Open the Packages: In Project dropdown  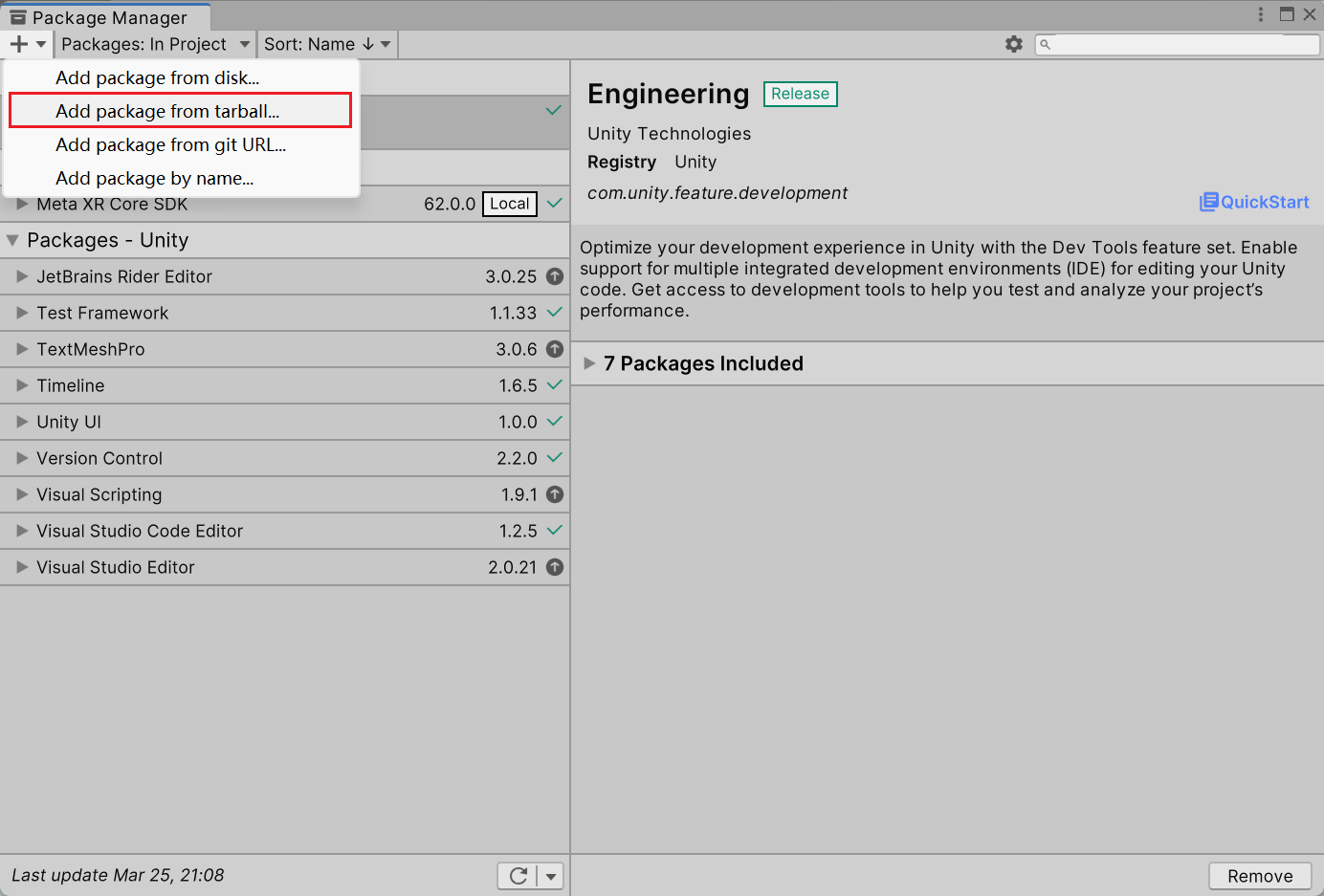155,44
